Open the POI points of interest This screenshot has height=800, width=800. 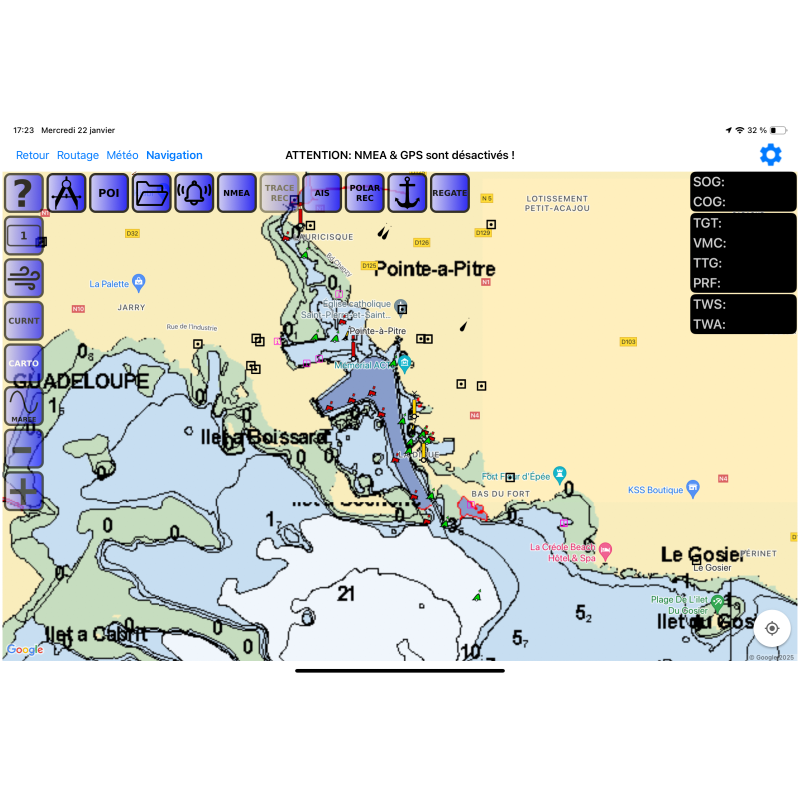pos(109,193)
